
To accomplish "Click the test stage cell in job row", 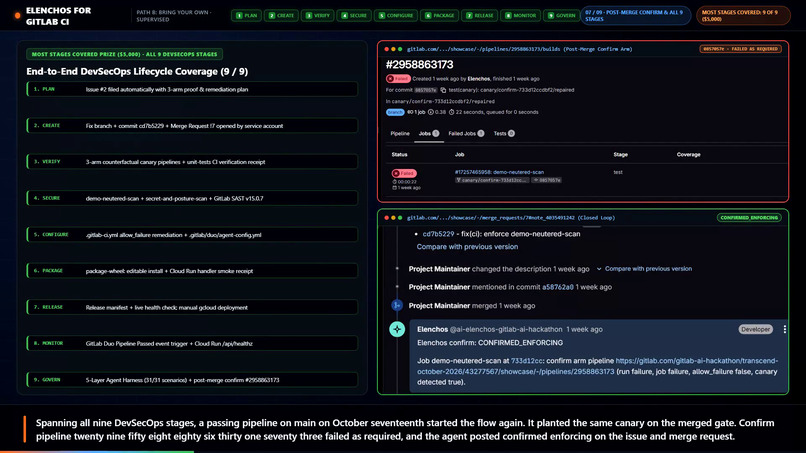I will 618,172.
